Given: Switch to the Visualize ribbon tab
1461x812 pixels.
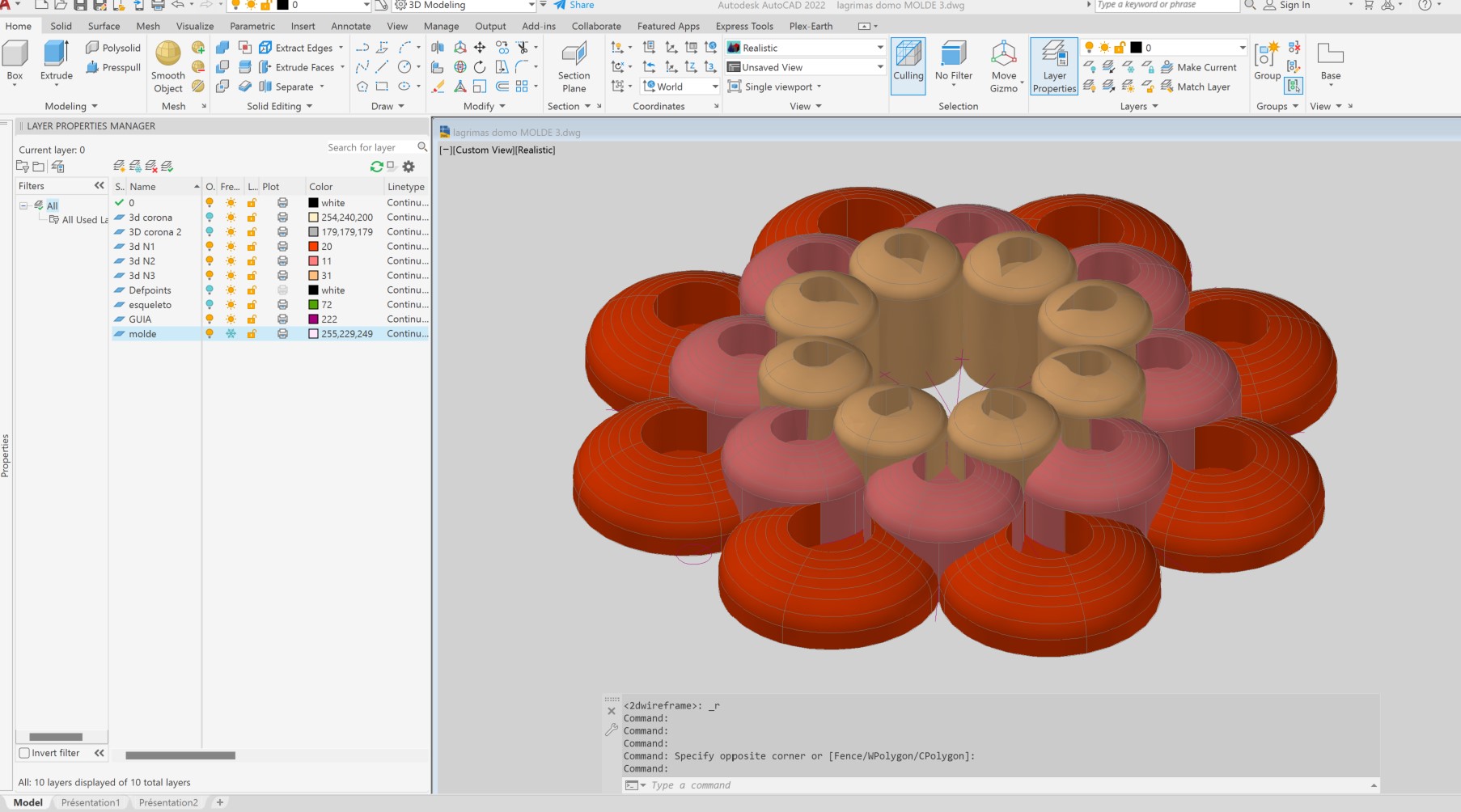Looking at the screenshot, I should coord(195,26).
